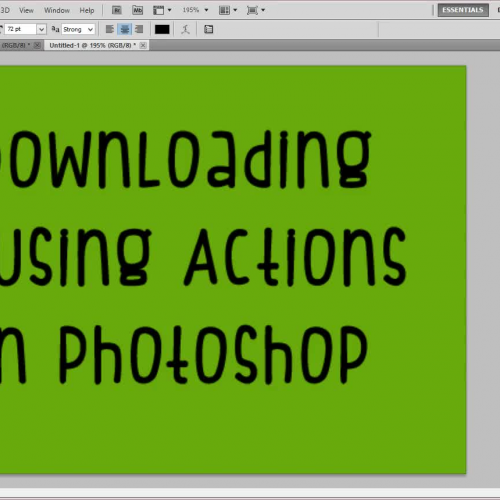Expand the font size dropdown arrow
The height and width of the screenshot is (500, 500).
click(41, 29)
